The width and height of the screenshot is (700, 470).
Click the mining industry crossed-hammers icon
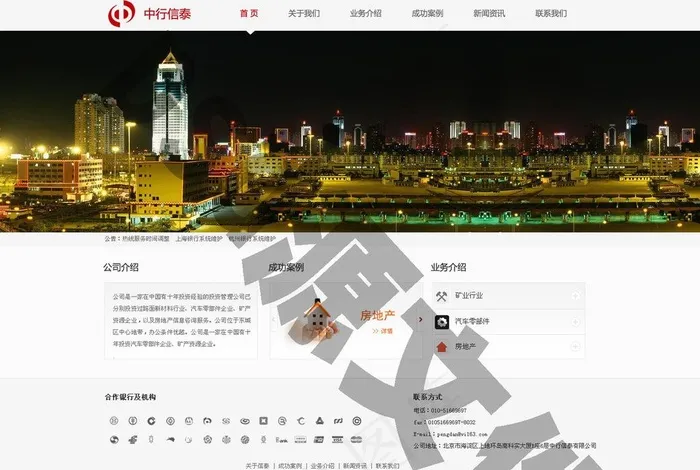click(442, 296)
